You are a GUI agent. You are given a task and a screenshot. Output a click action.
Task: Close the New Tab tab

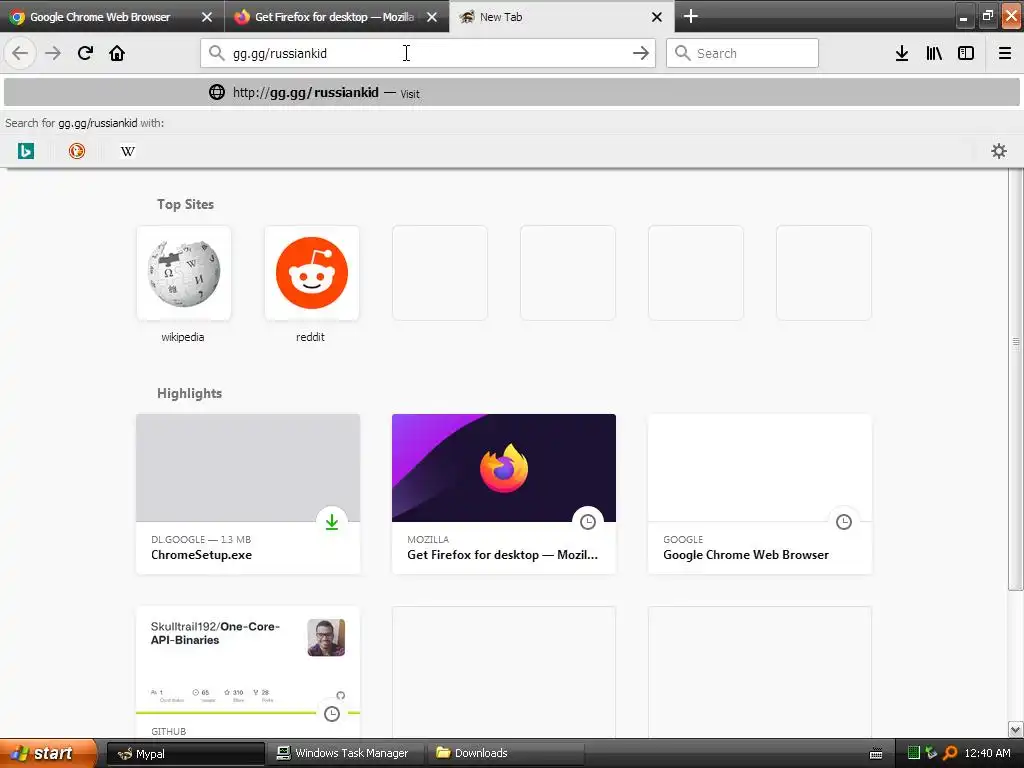657,17
